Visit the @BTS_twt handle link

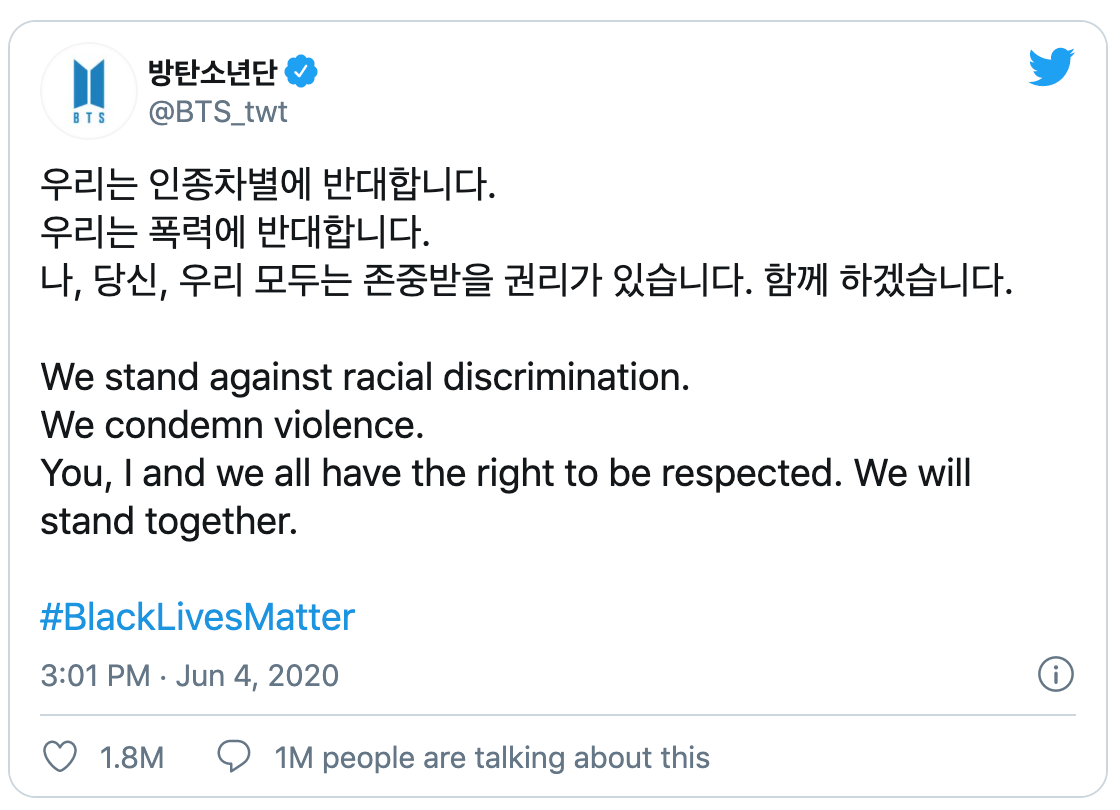click(217, 111)
